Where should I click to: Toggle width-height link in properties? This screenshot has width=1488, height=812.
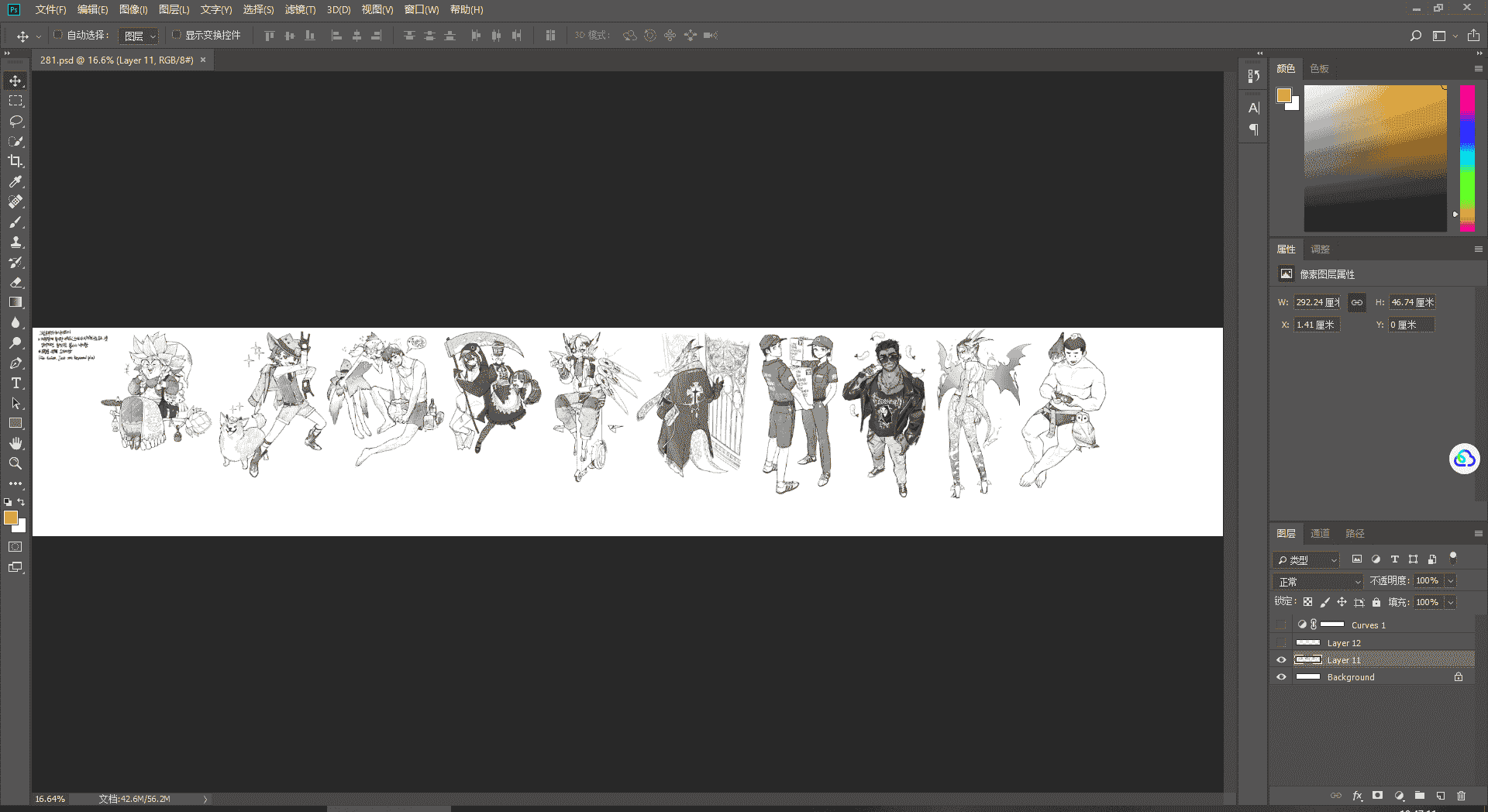[1357, 303]
